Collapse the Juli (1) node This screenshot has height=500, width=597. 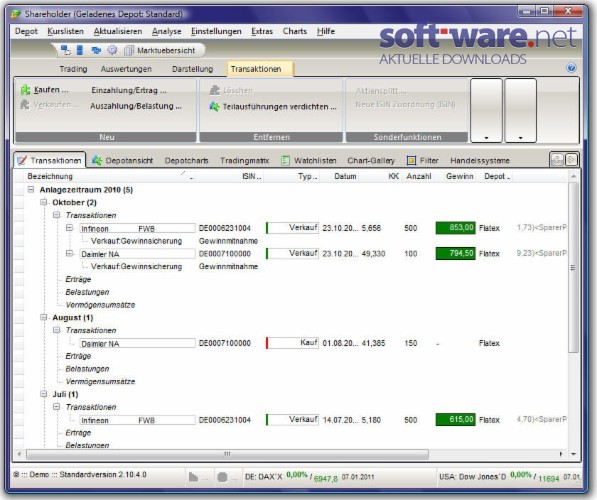(44, 394)
